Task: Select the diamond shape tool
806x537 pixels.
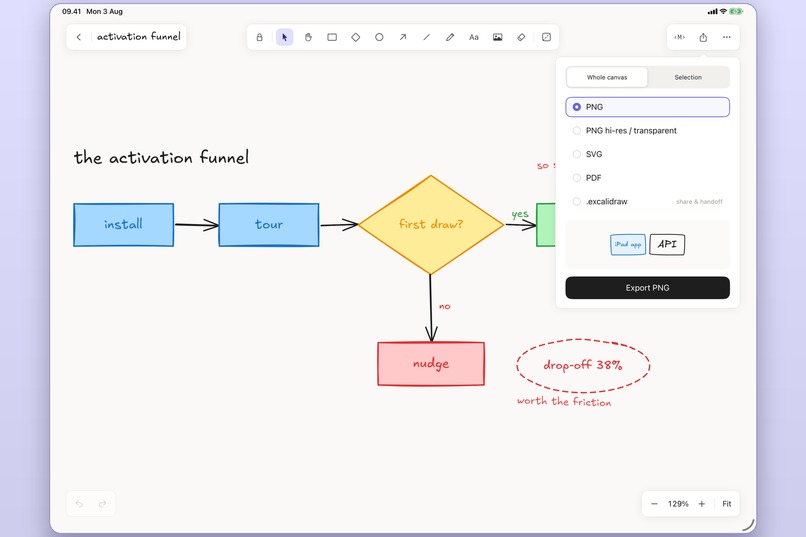Action: (356, 37)
